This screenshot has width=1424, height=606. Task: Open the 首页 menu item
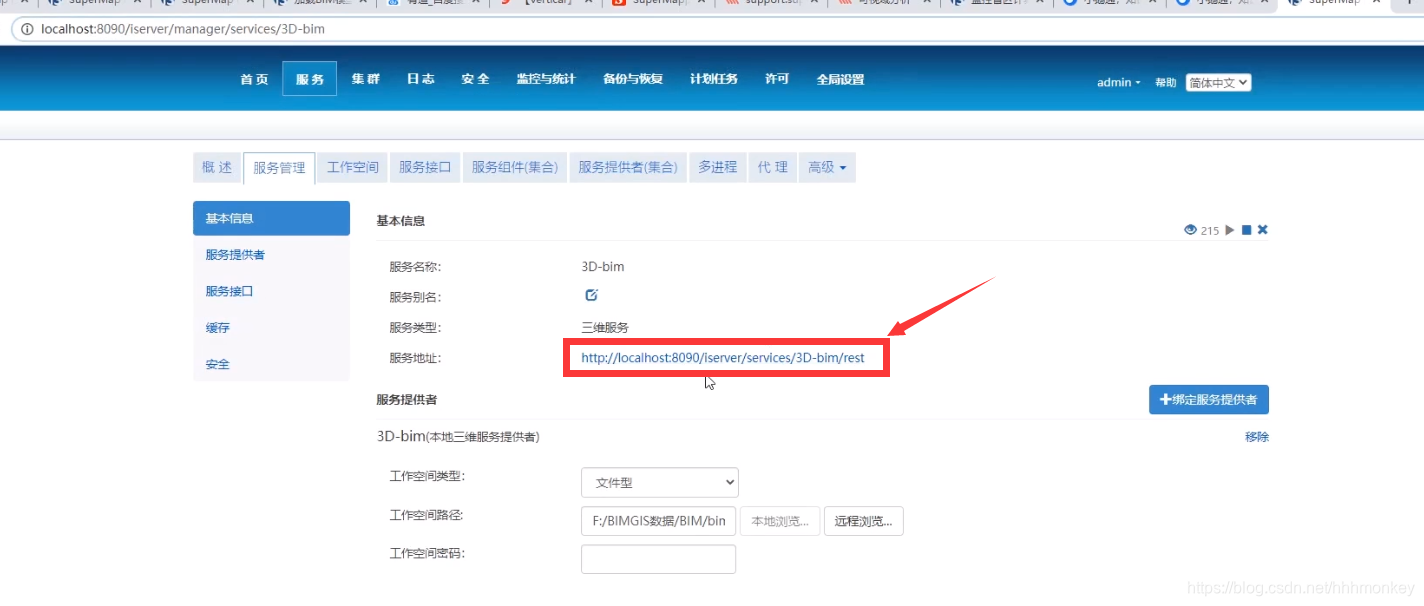[x=254, y=79]
